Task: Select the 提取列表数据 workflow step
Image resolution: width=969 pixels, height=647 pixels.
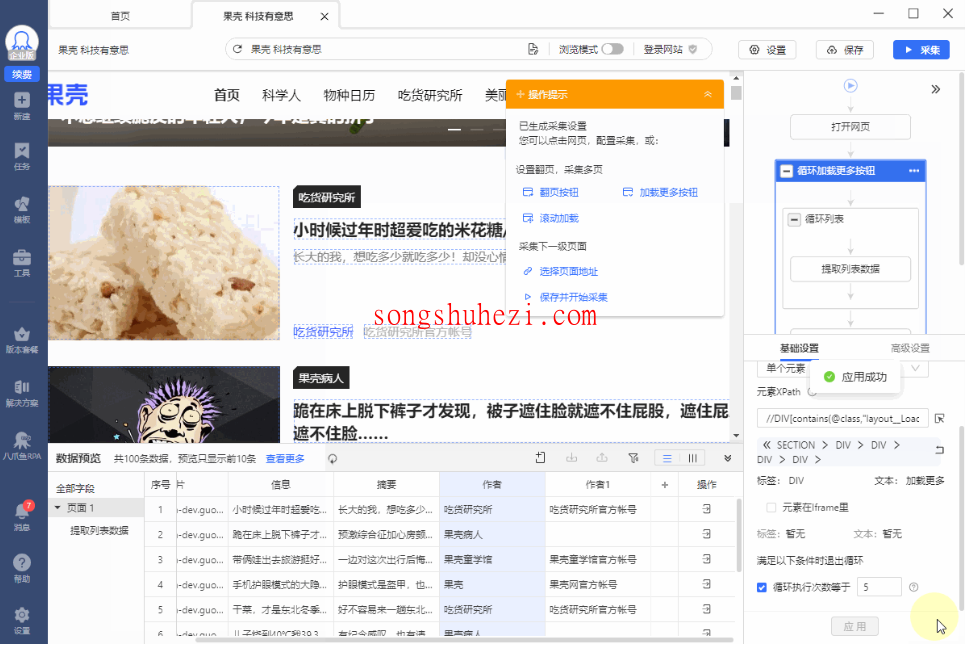Action: click(x=851, y=269)
